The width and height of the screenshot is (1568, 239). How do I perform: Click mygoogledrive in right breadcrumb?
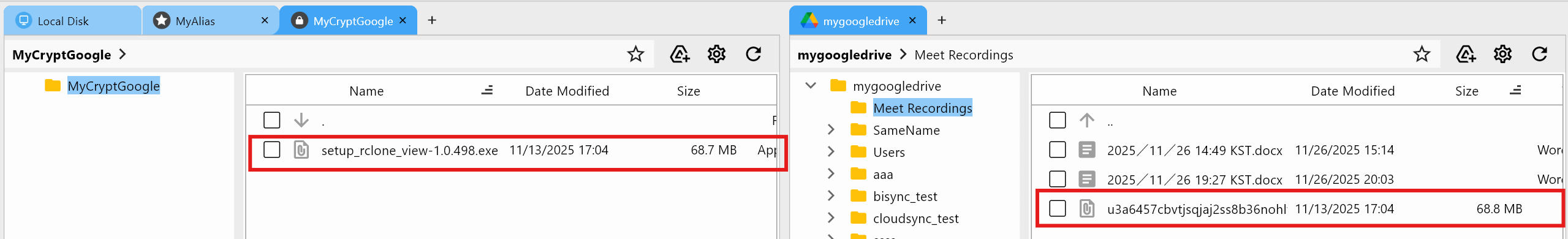tap(844, 55)
